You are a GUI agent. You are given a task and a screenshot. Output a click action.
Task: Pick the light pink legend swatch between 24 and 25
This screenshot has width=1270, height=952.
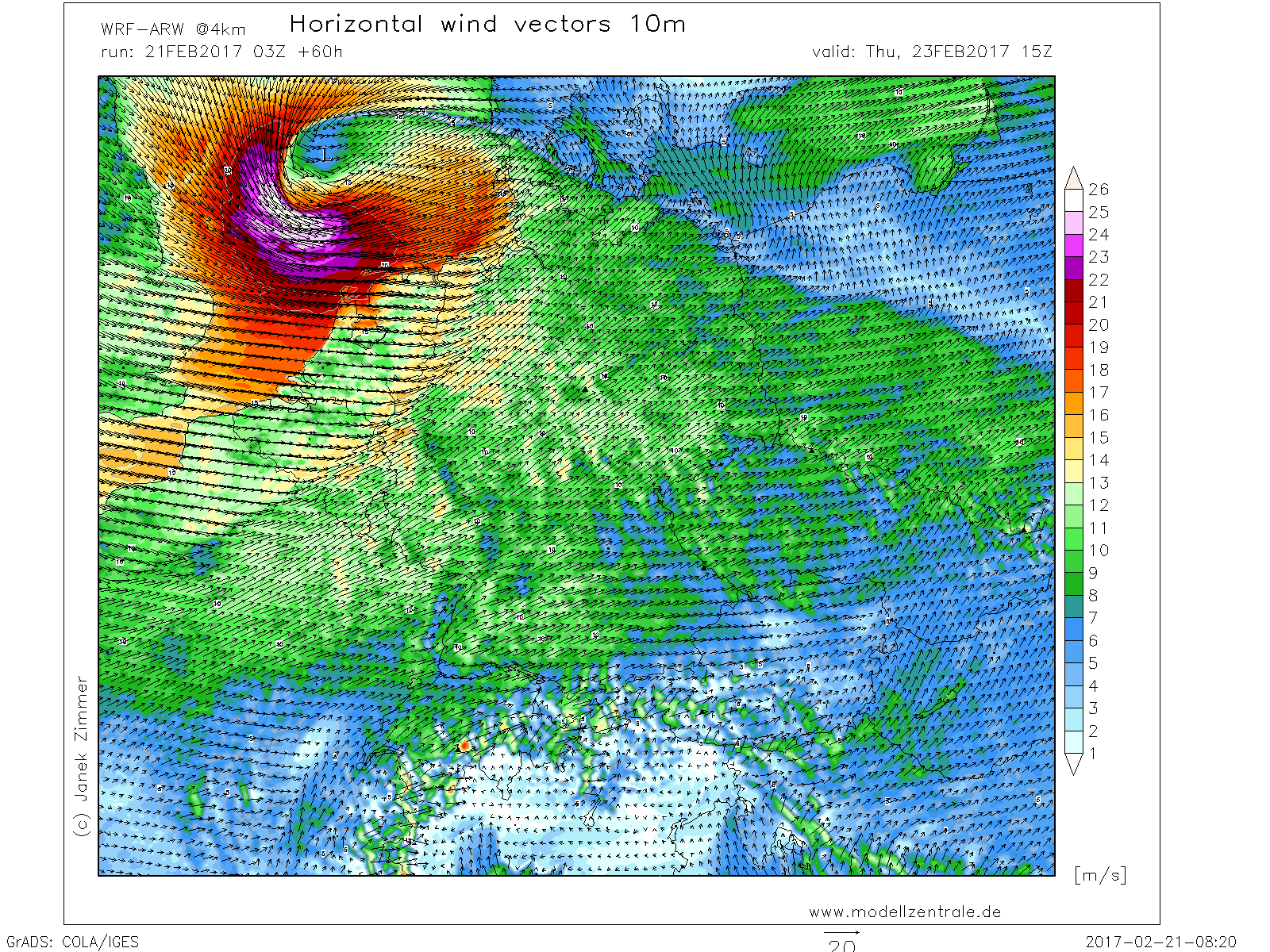point(1074,223)
